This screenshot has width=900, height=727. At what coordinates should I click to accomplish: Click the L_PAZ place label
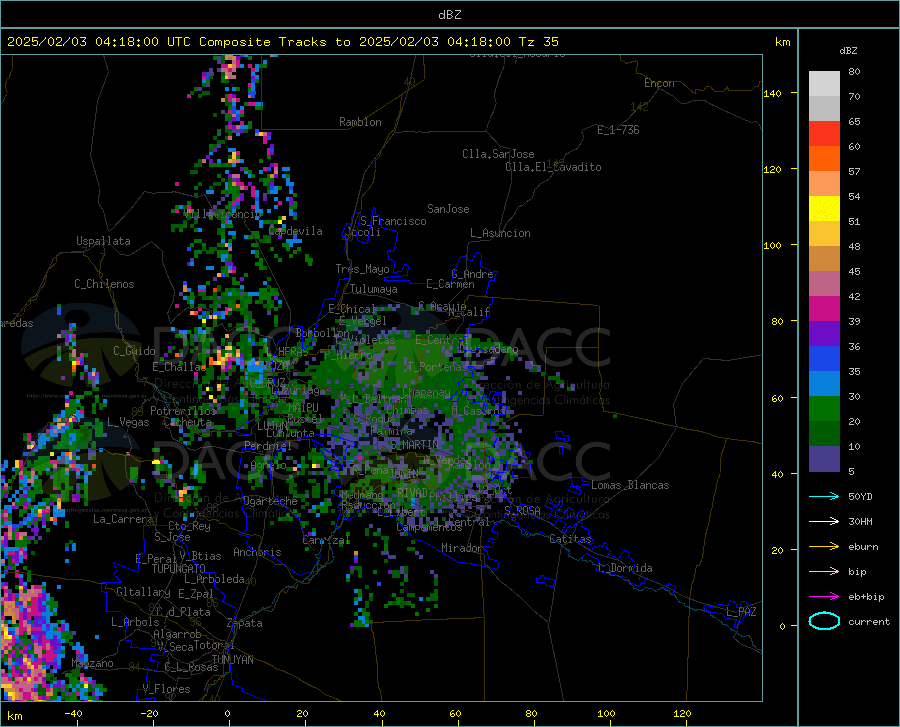pos(741,612)
